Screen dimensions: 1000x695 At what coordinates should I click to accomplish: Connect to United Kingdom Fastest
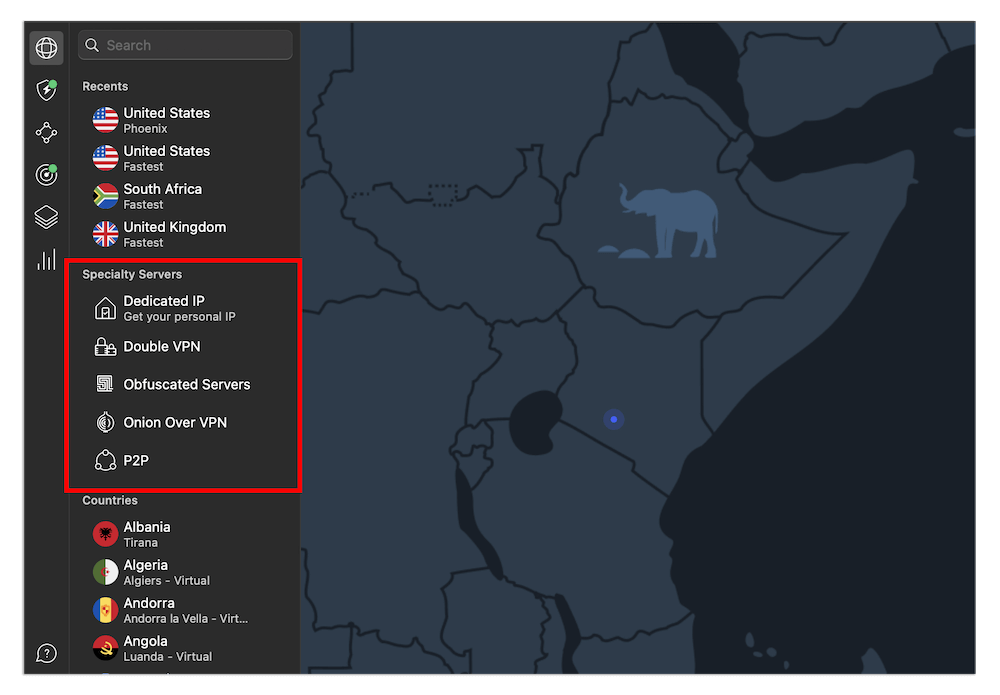174,234
